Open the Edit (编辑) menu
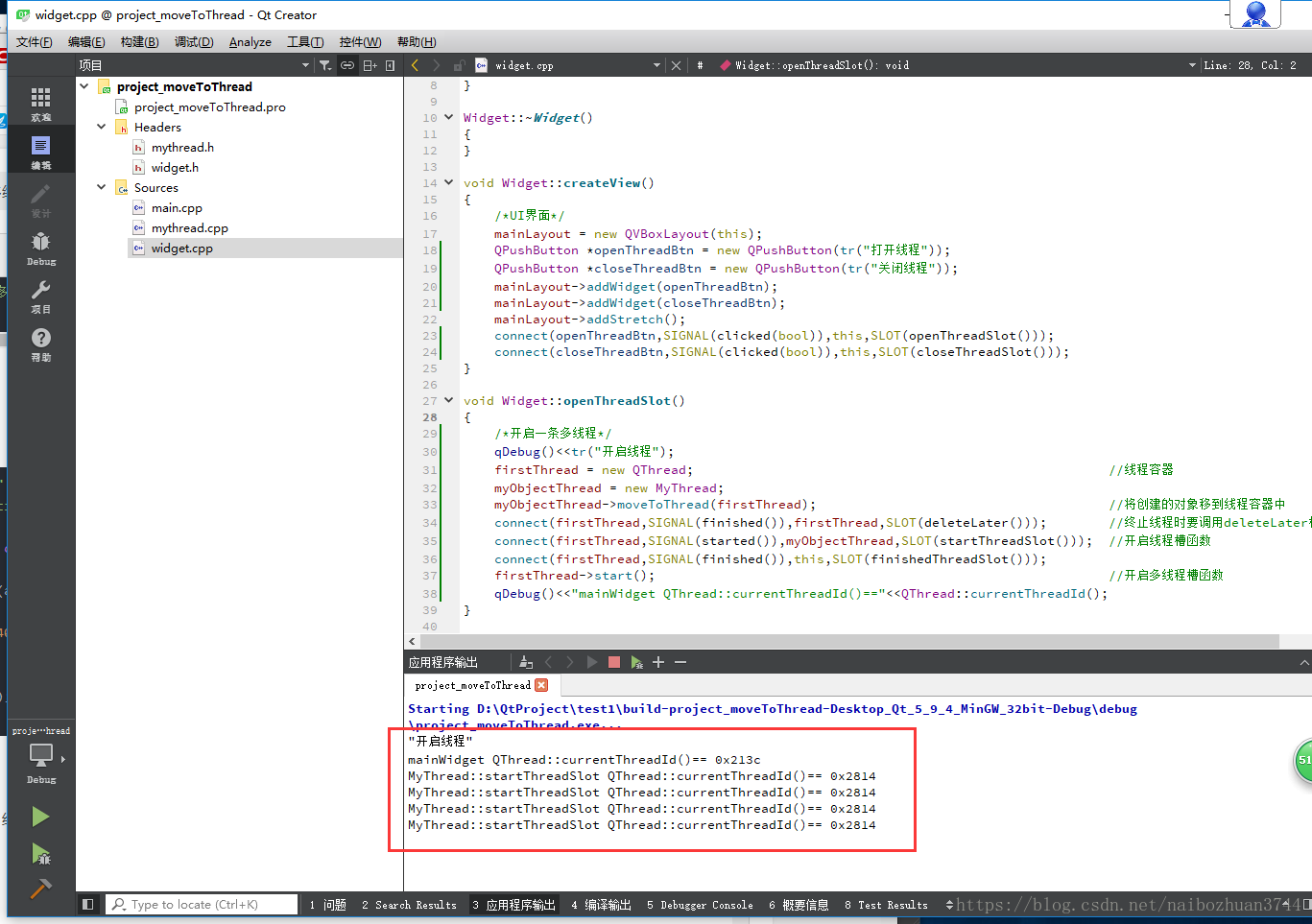Image resolution: width=1312 pixels, height=924 pixels. tap(86, 42)
